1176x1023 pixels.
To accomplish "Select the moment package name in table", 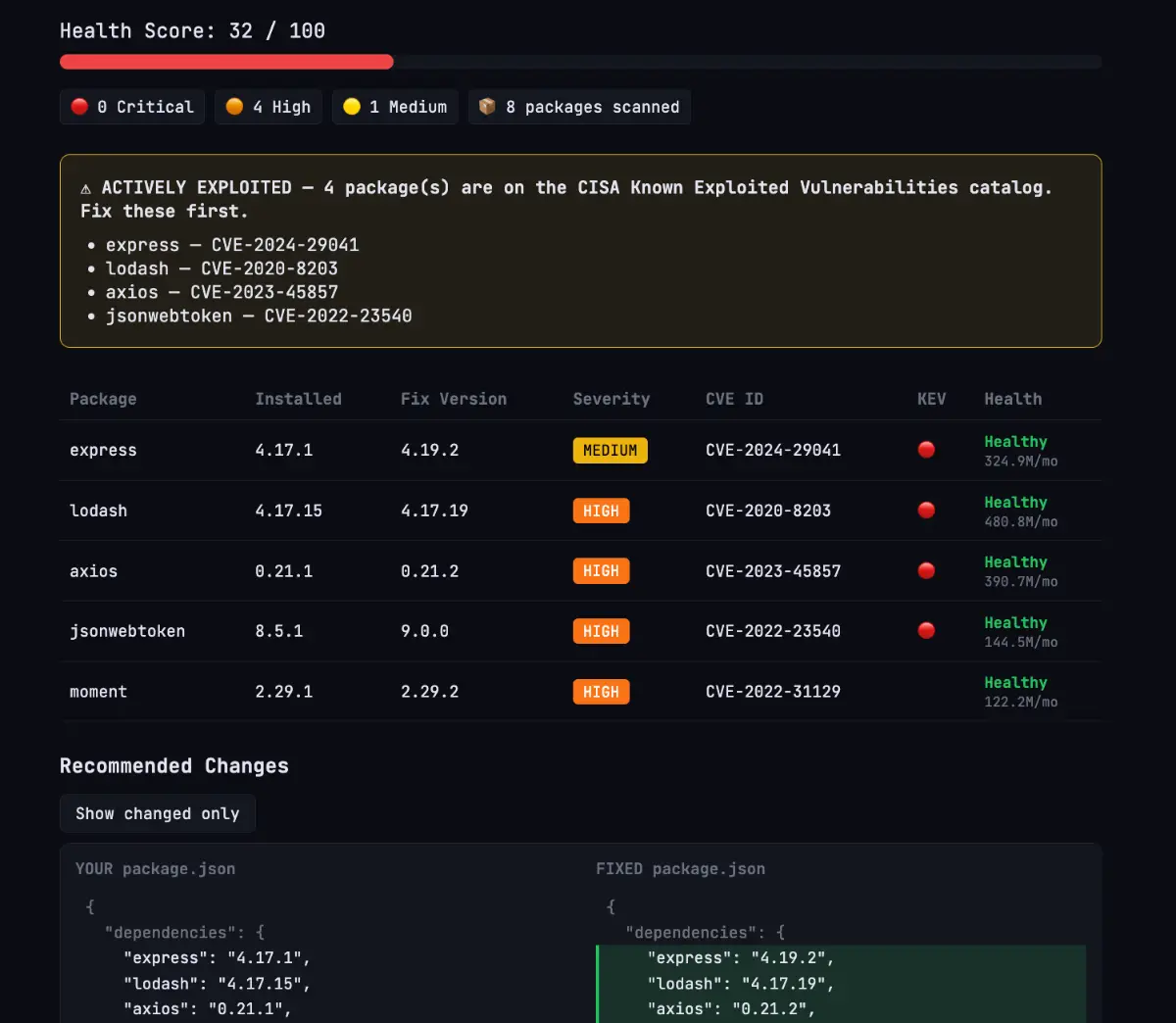I will coord(98,692).
